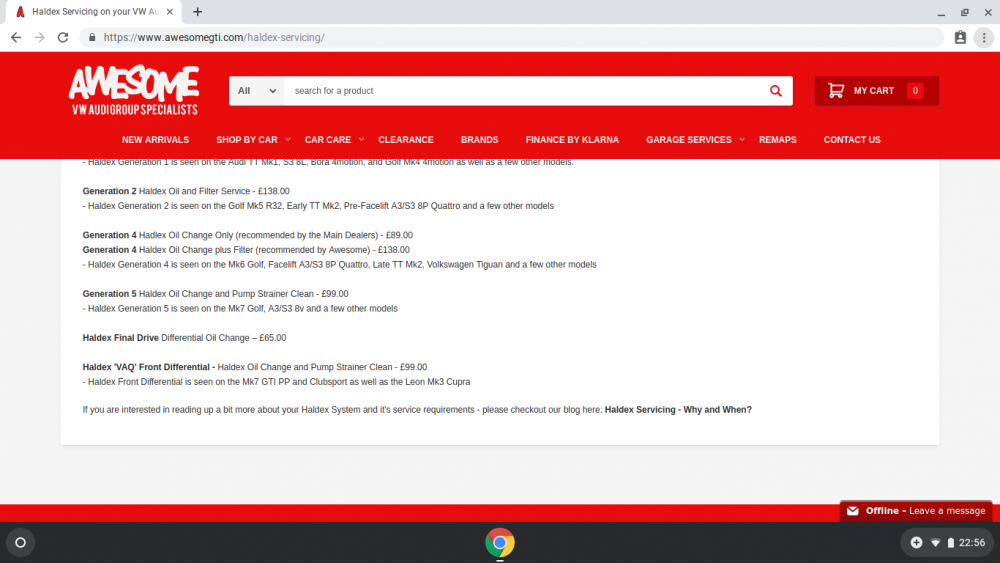Image resolution: width=1000 pixels, height=563 pixels.
Task: Click Generation 2 bold heading
Action: [x=109, y=191]
